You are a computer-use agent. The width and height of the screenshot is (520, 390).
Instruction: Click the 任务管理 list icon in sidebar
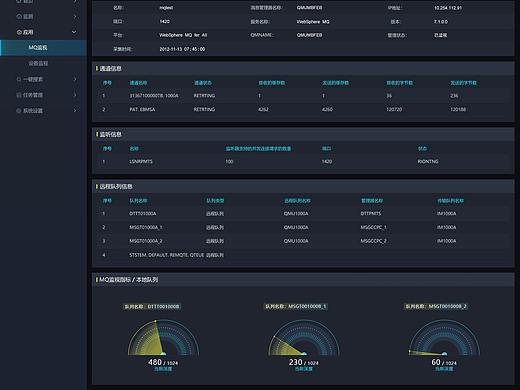click(x=19, y=95)
